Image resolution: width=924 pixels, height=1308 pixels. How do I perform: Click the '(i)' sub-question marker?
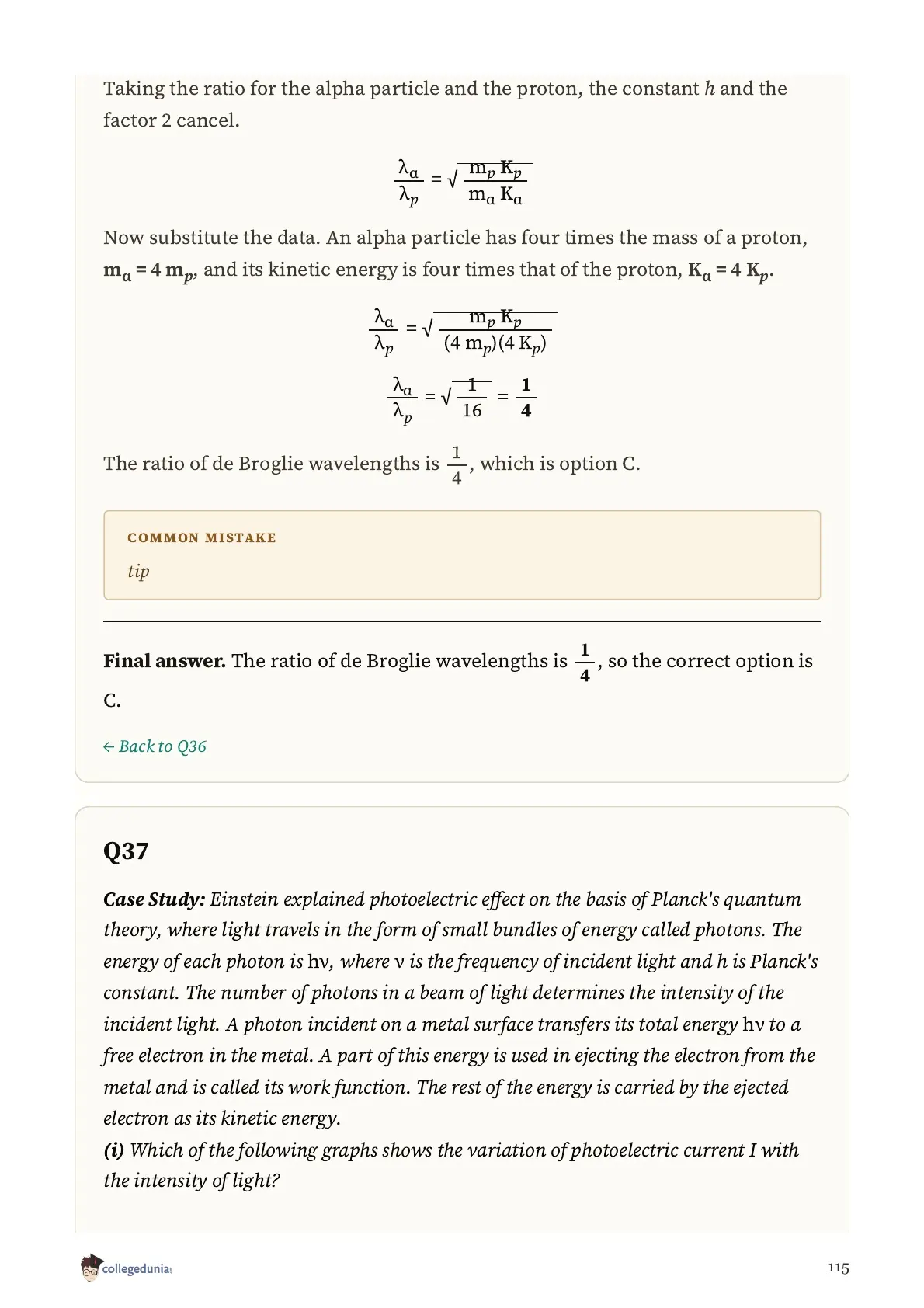click(x=114, y=1150)
